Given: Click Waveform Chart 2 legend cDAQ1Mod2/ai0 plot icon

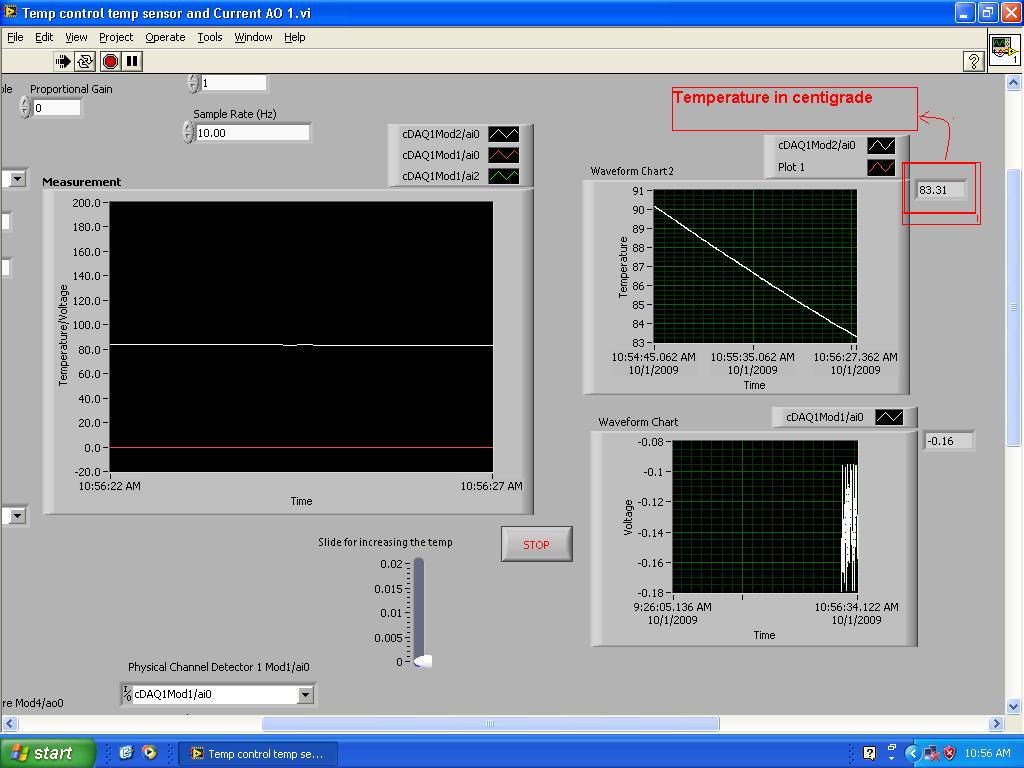Looking at the screenshot, I should pos(881,145).
